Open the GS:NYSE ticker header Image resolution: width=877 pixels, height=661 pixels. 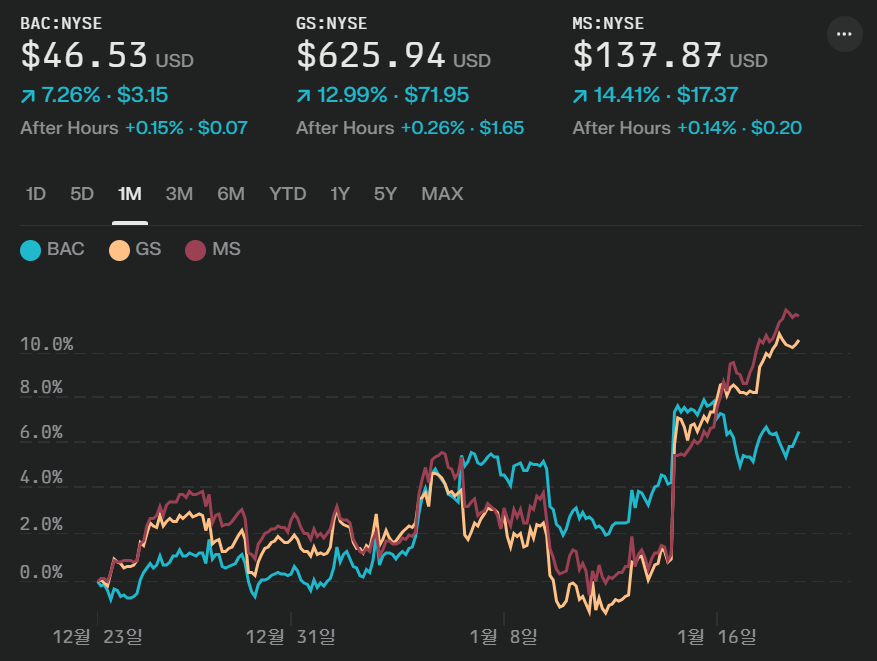coord(332,23)
